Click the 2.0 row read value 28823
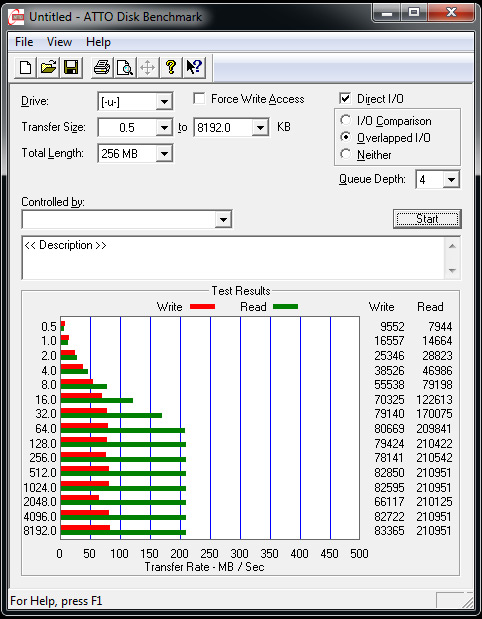This screenshot has height=619, width=482. tap(437, 356)
